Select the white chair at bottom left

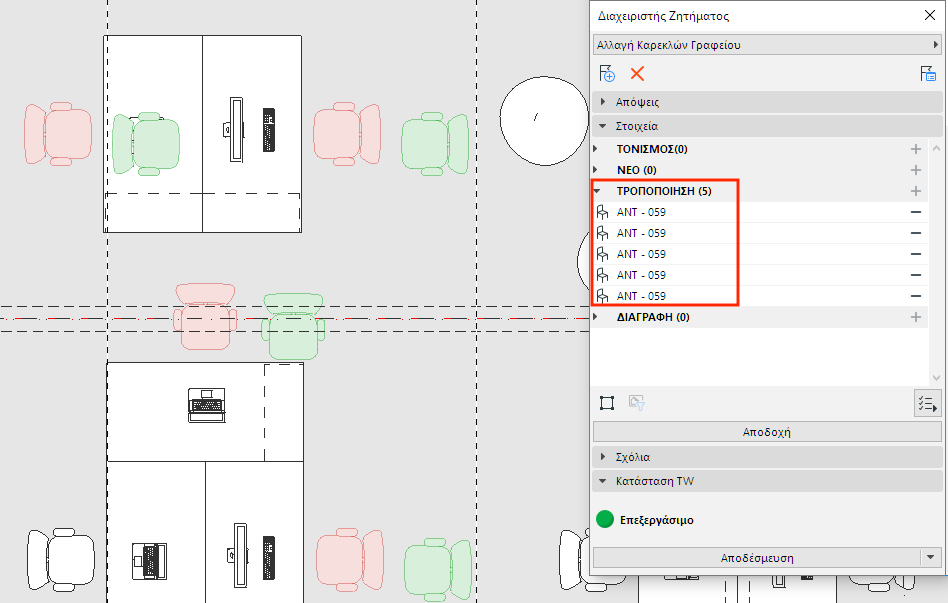(60, 559)
